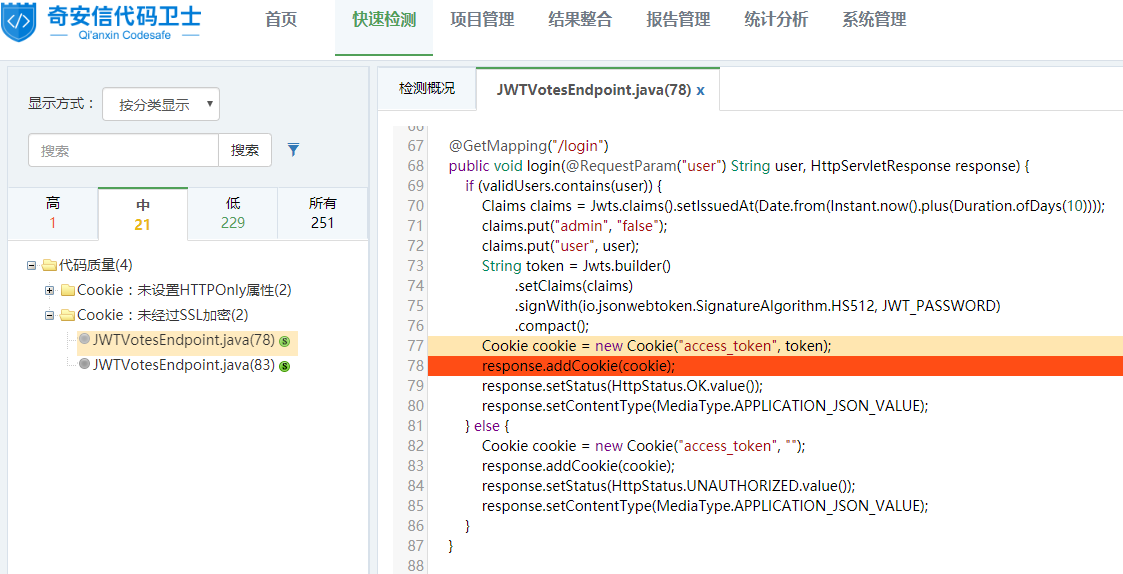Expand the Cookie:未设置HTTPOnly属性 node
1123x574 pixels.
pyautogui.click(x=50, y=290)
